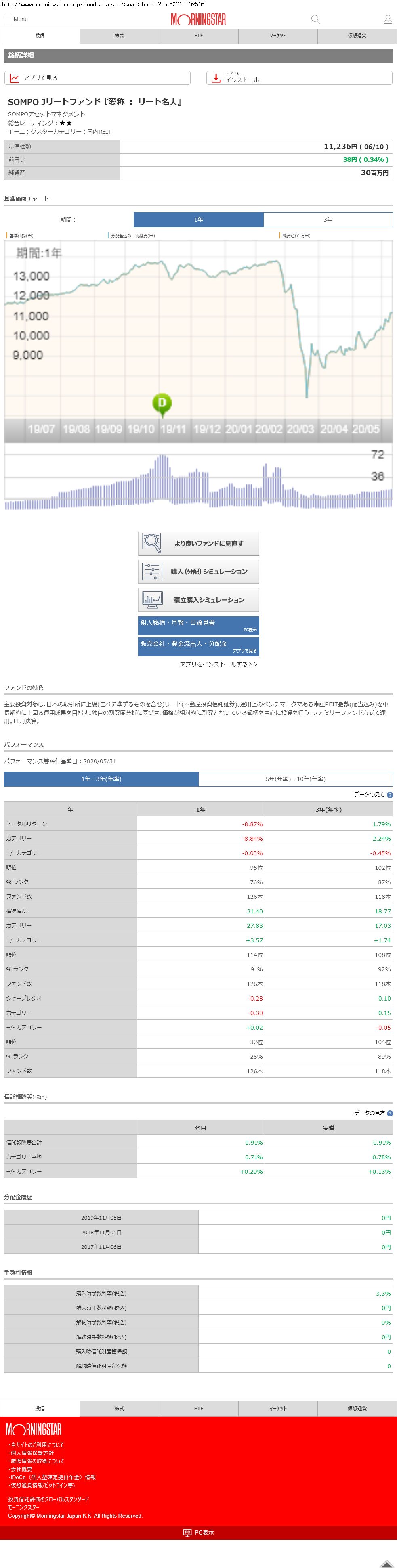397x1568 pixels.
Task: Click the green D marker on chart
Action: point(162,403)
